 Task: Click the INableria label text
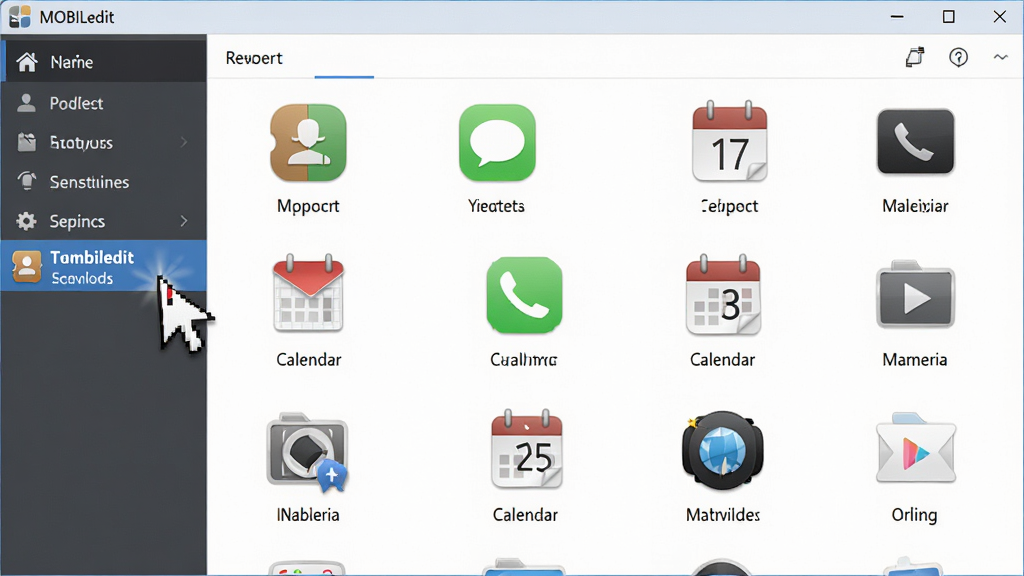click(308, 515)
